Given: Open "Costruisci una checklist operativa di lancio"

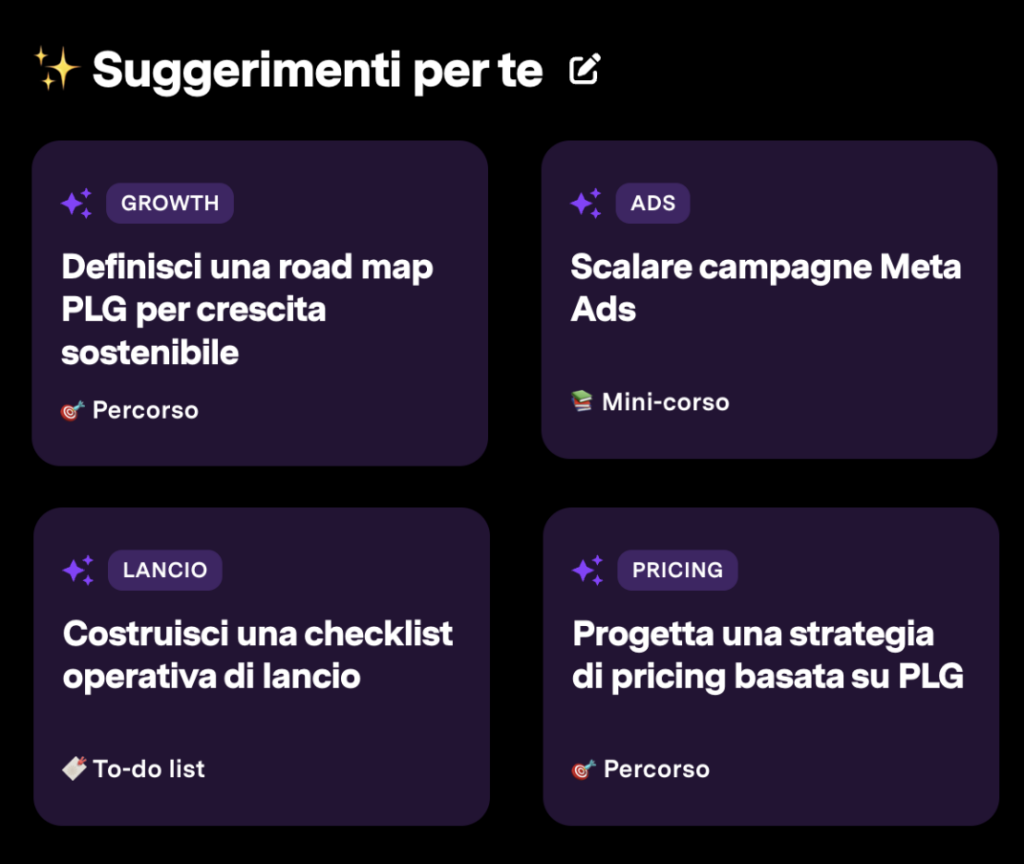Looking at the screenshot, I should coord(258,654).
